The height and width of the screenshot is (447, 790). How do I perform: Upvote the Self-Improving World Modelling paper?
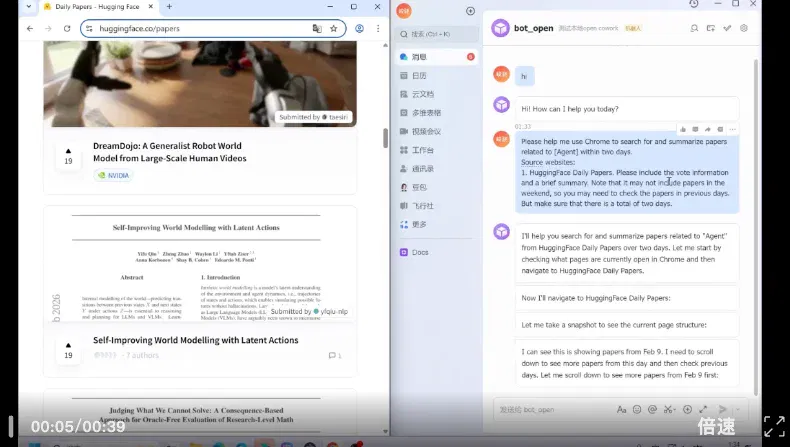69,351
